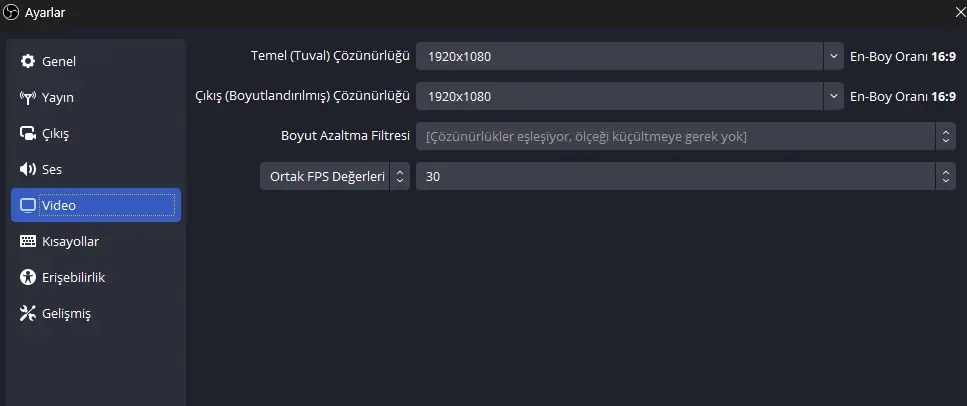Screen dimensions: 967x406
Task: Click the output resolution 1920x1080 text field
Action: (x=619, y=96)
